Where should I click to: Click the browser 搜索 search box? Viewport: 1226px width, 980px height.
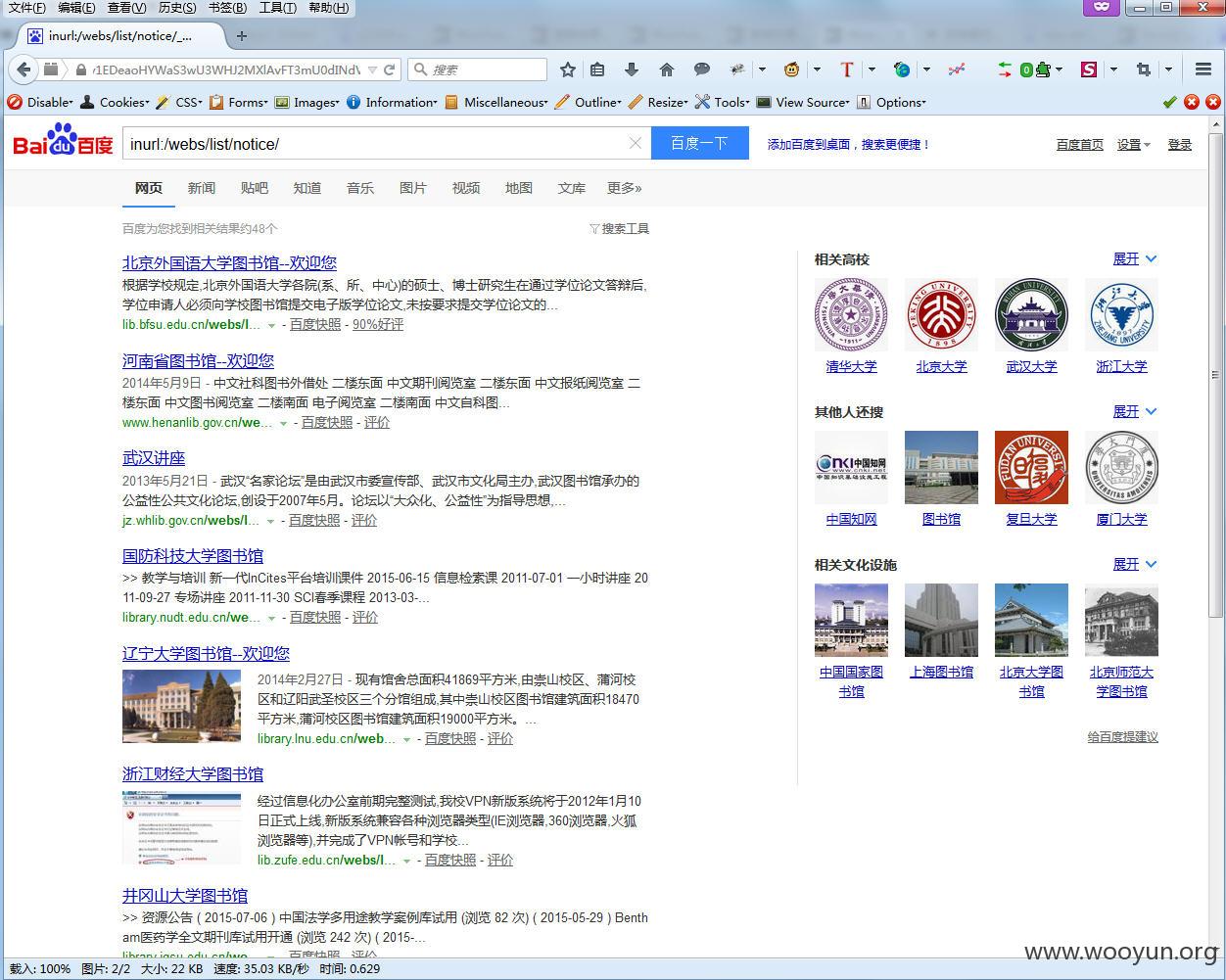click(x=478, y=70)
